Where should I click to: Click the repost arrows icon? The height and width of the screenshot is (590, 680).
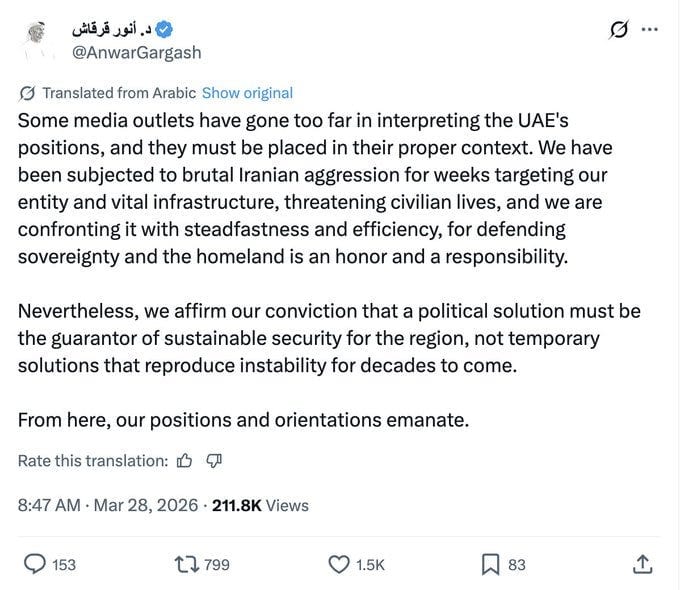187,564
